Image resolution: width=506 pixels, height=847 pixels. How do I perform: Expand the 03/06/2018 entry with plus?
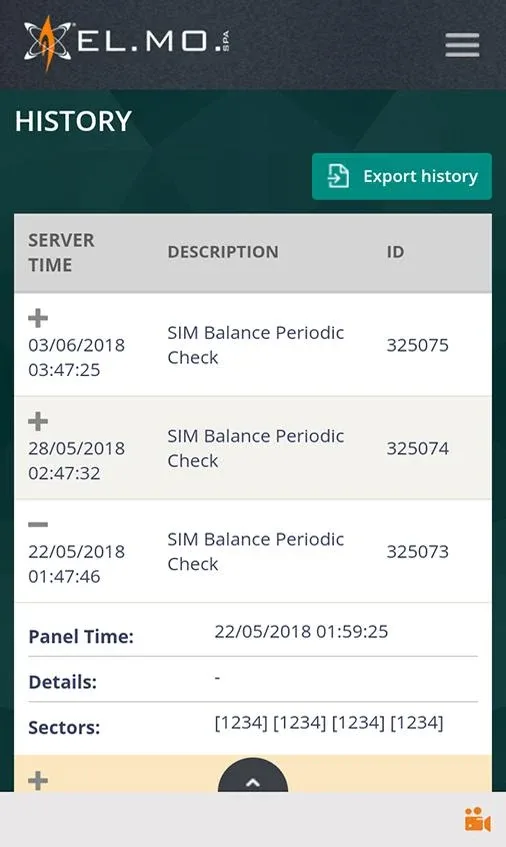coord(38,318)
